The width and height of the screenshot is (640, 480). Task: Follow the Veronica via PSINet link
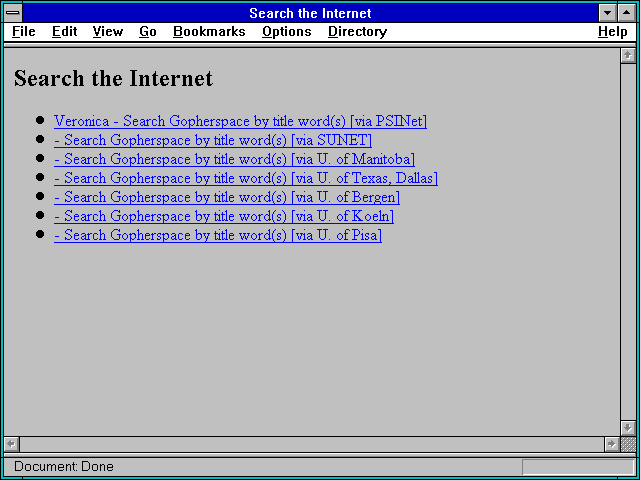pos(240,121)
